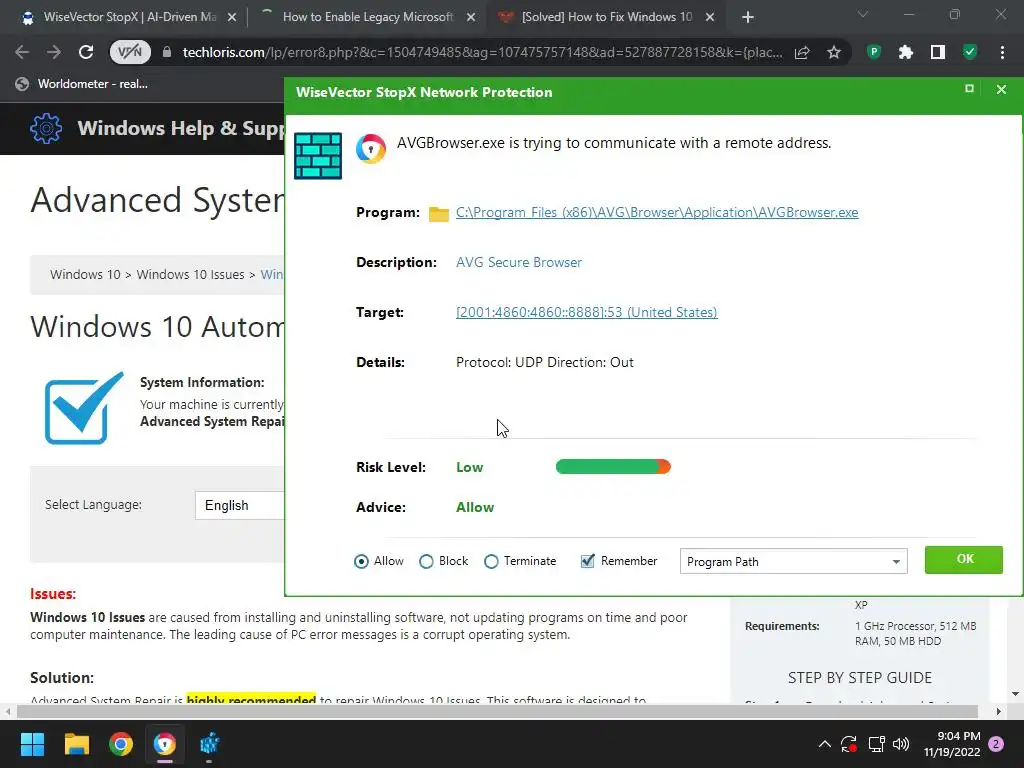Toggle the browser side panel icon
Image resolution: width=1024 pixels, height=768 pixels.
coord(938,52)
